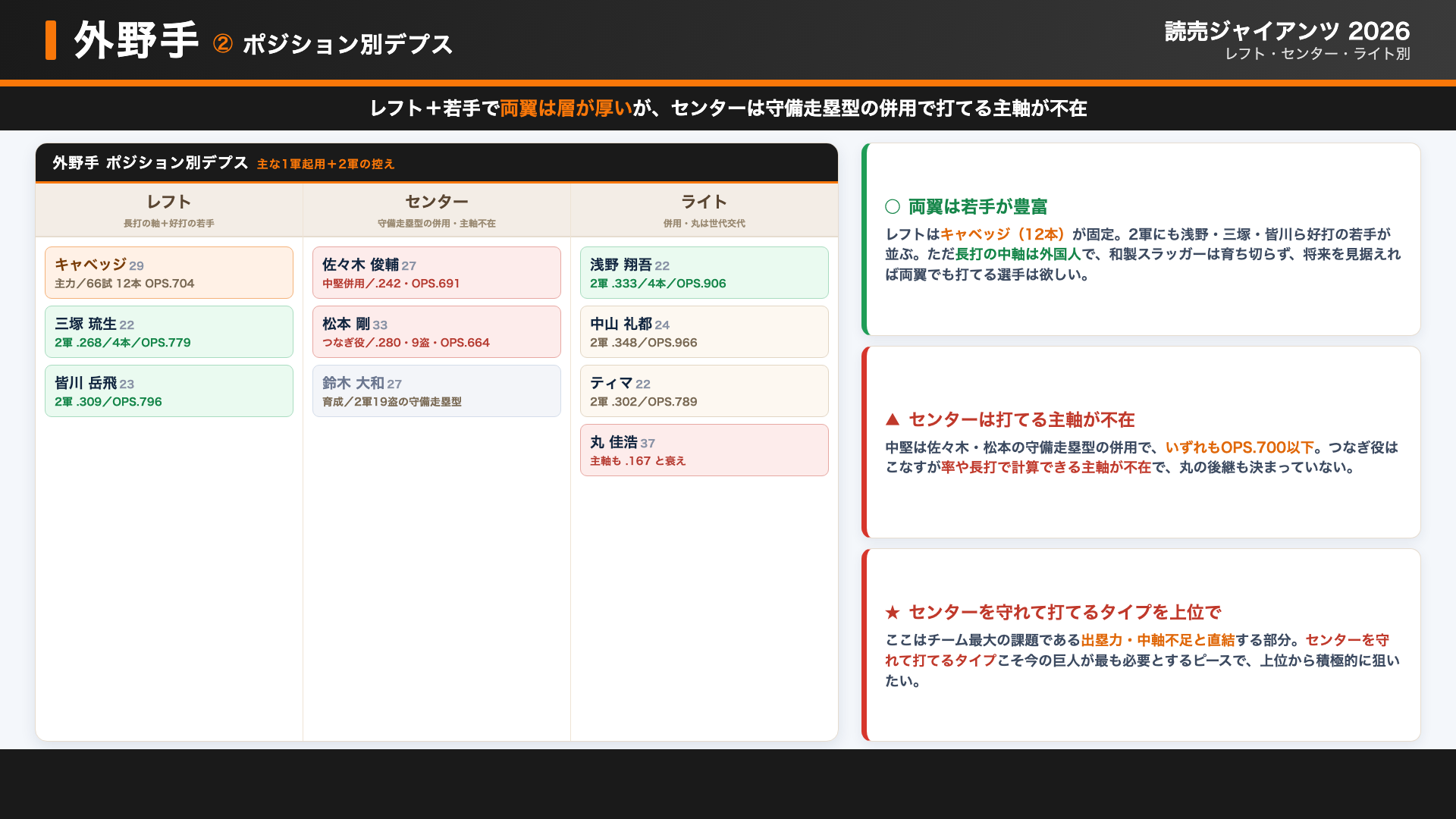The image size is (1456, 819).
Task: Click the red triangle icon beside センターは打てる主軸が不在
Action: tap(893, 419)
